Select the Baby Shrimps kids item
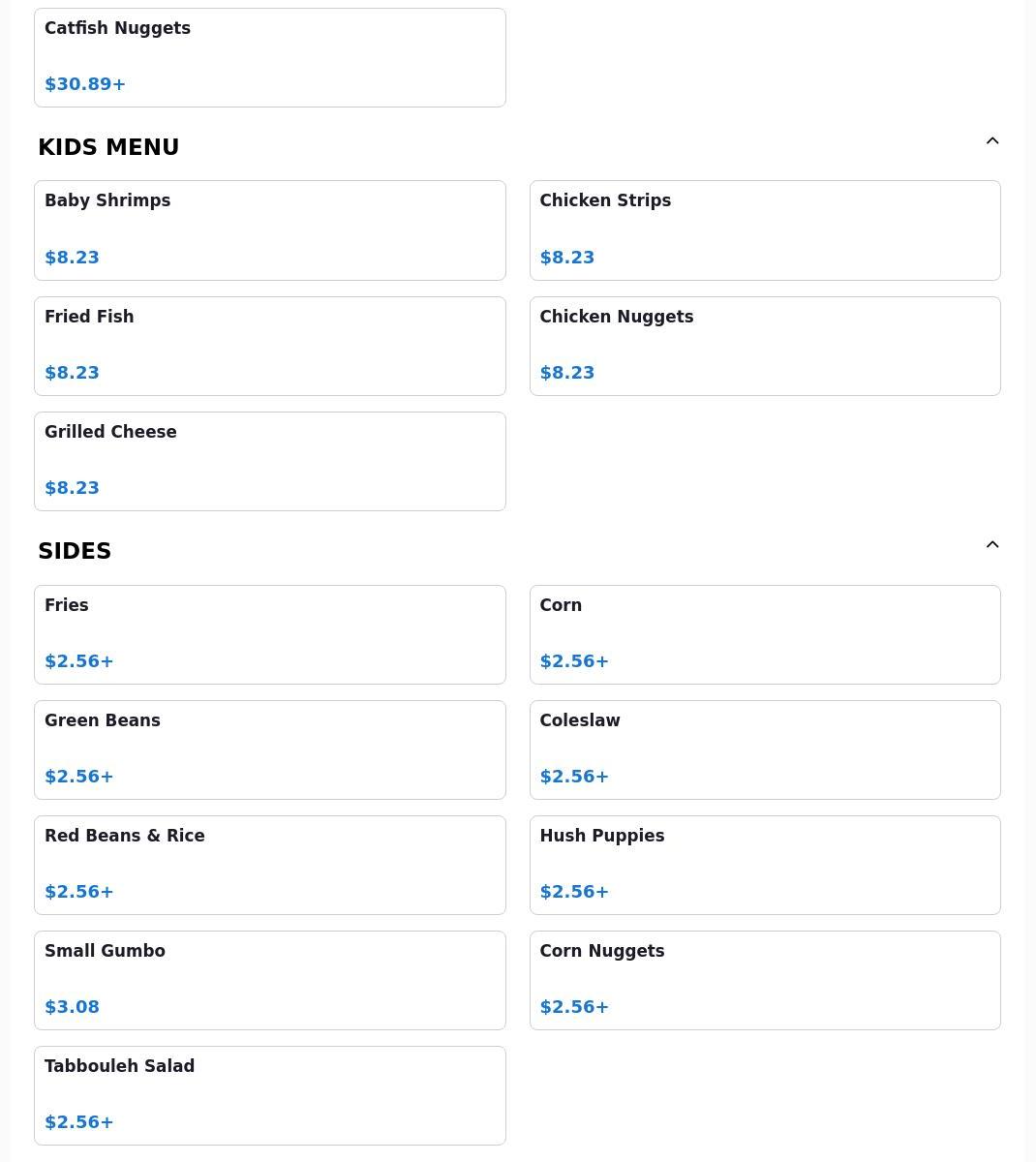 coord(270,230)
